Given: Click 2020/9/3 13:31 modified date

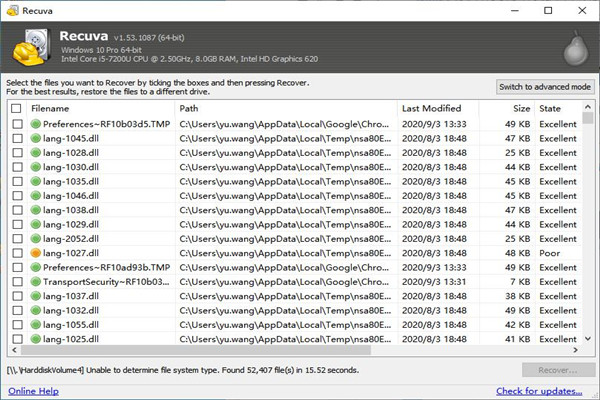Looking at the screenshot, I should pyautogui.click(x=434, y=282).
